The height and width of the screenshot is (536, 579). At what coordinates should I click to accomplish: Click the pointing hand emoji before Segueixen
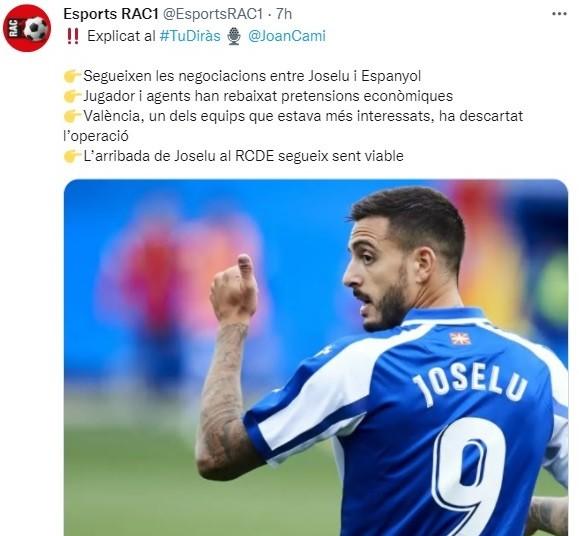[72, 76]
